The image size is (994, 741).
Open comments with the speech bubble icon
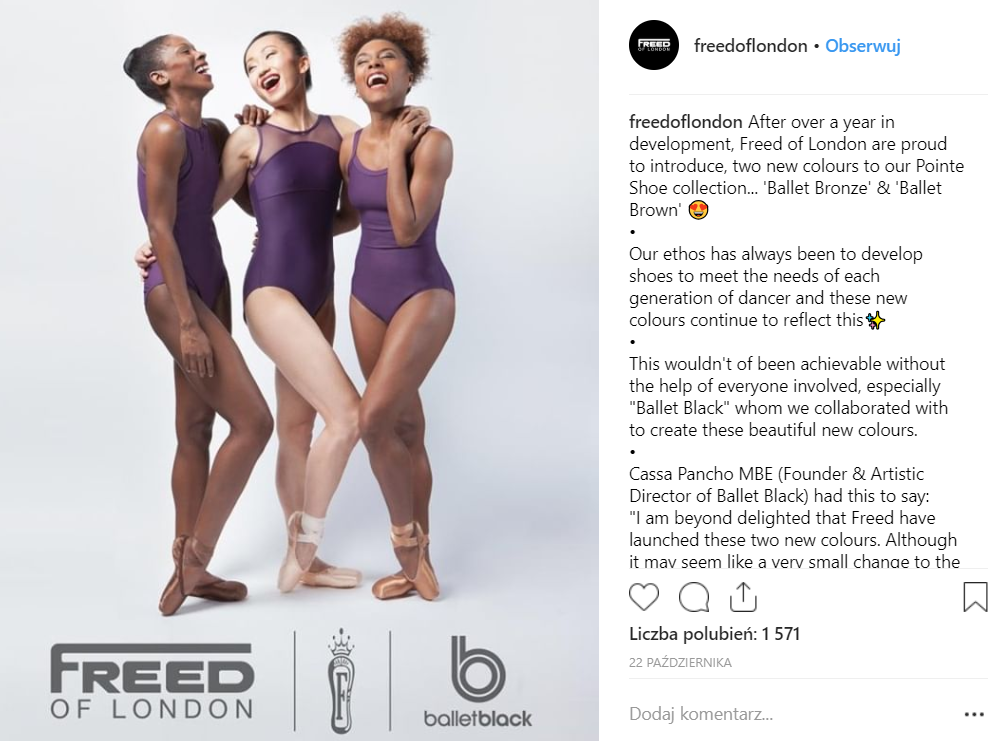(694, 597)
